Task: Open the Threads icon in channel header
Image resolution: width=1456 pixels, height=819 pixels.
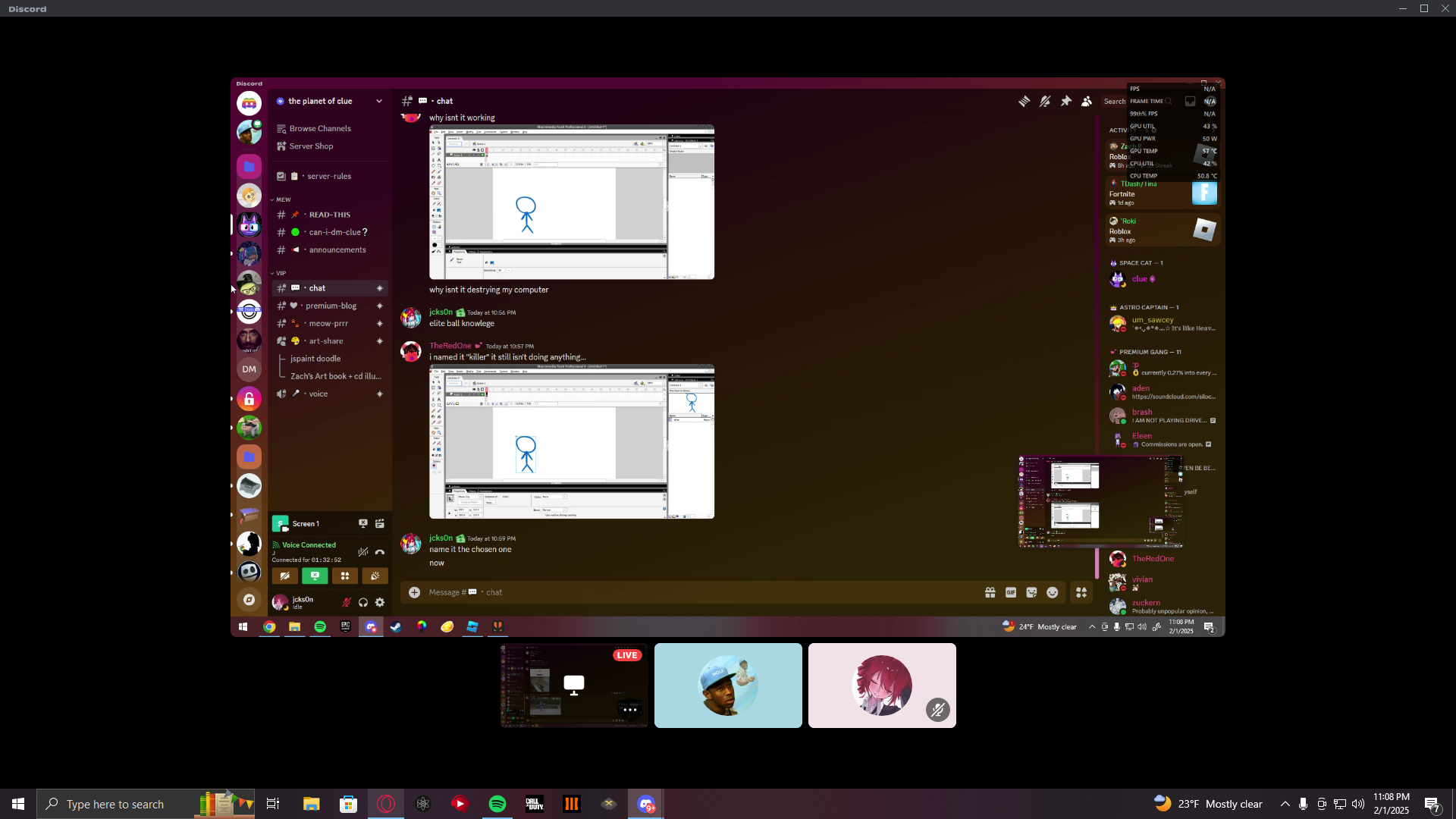Action: pos(1024,101)
